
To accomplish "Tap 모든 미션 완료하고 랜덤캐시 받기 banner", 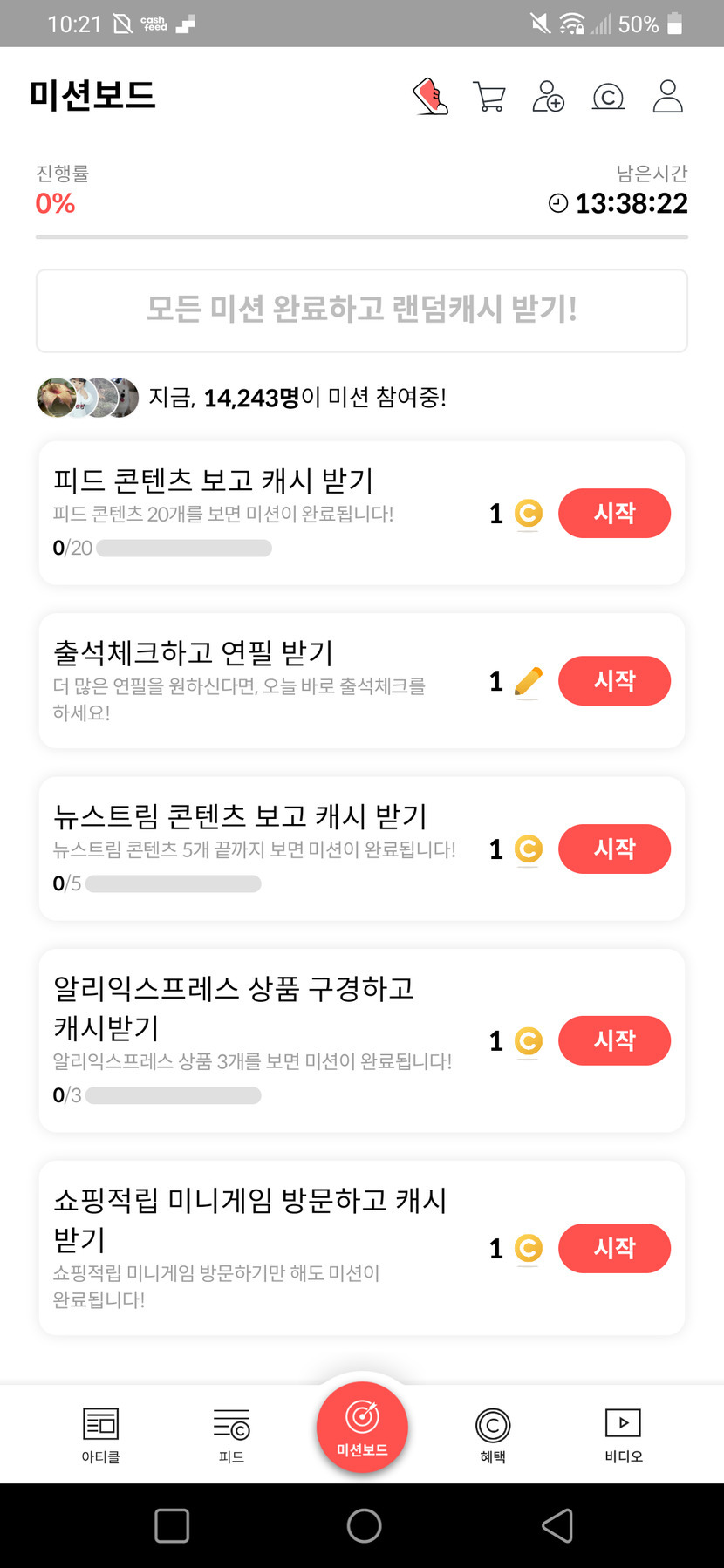I will click(362, 310).
